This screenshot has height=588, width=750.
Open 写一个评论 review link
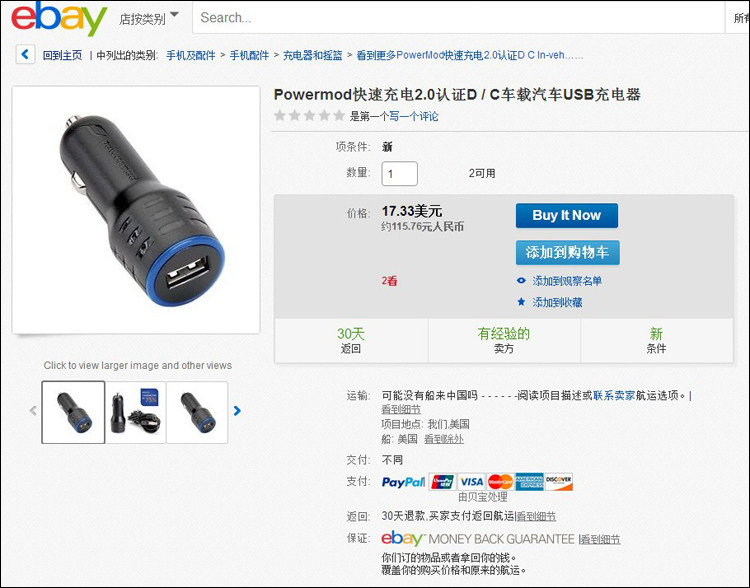[x=414, y=116]
